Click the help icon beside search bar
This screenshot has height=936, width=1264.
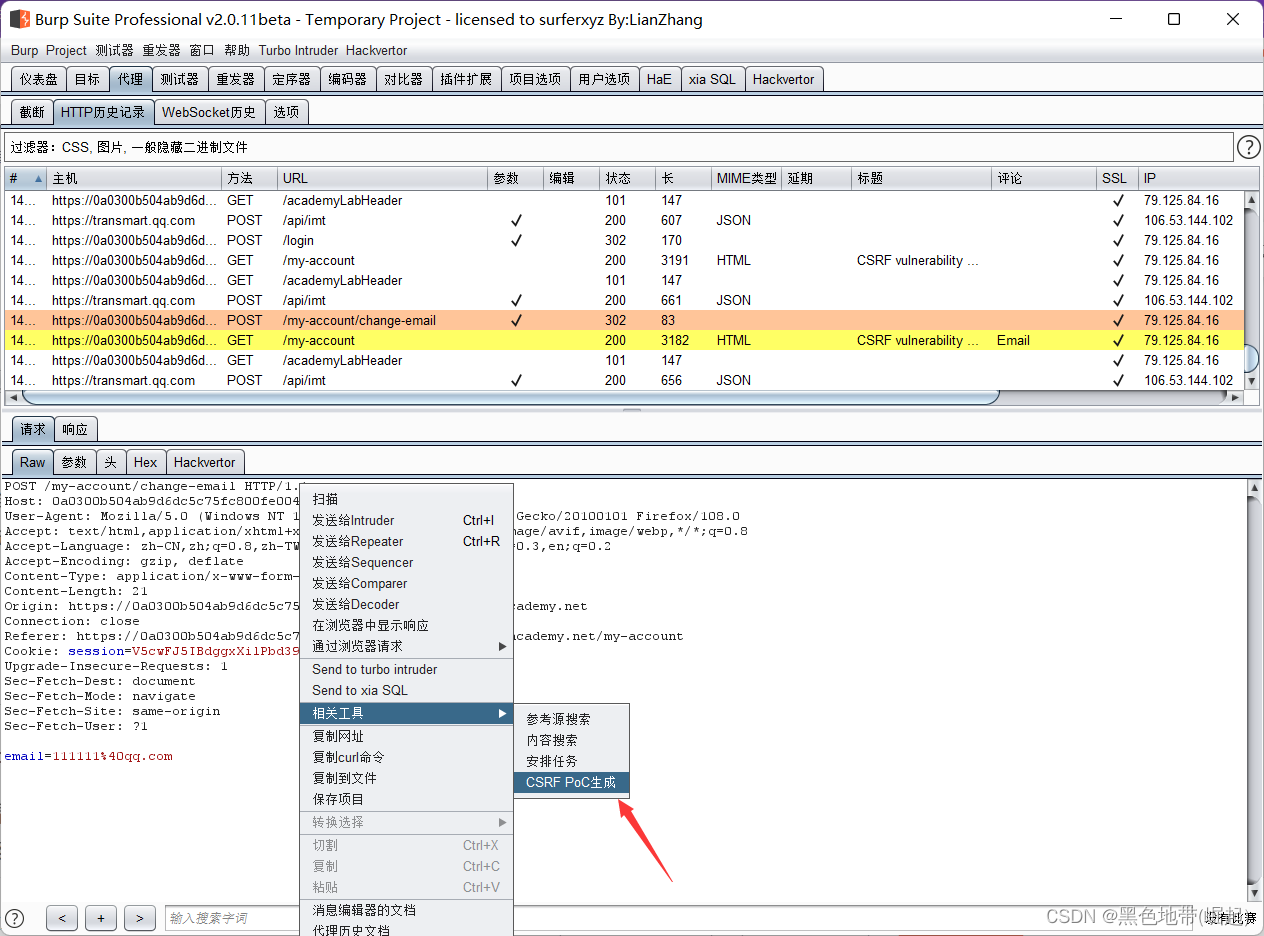click(x=15, y=917)
